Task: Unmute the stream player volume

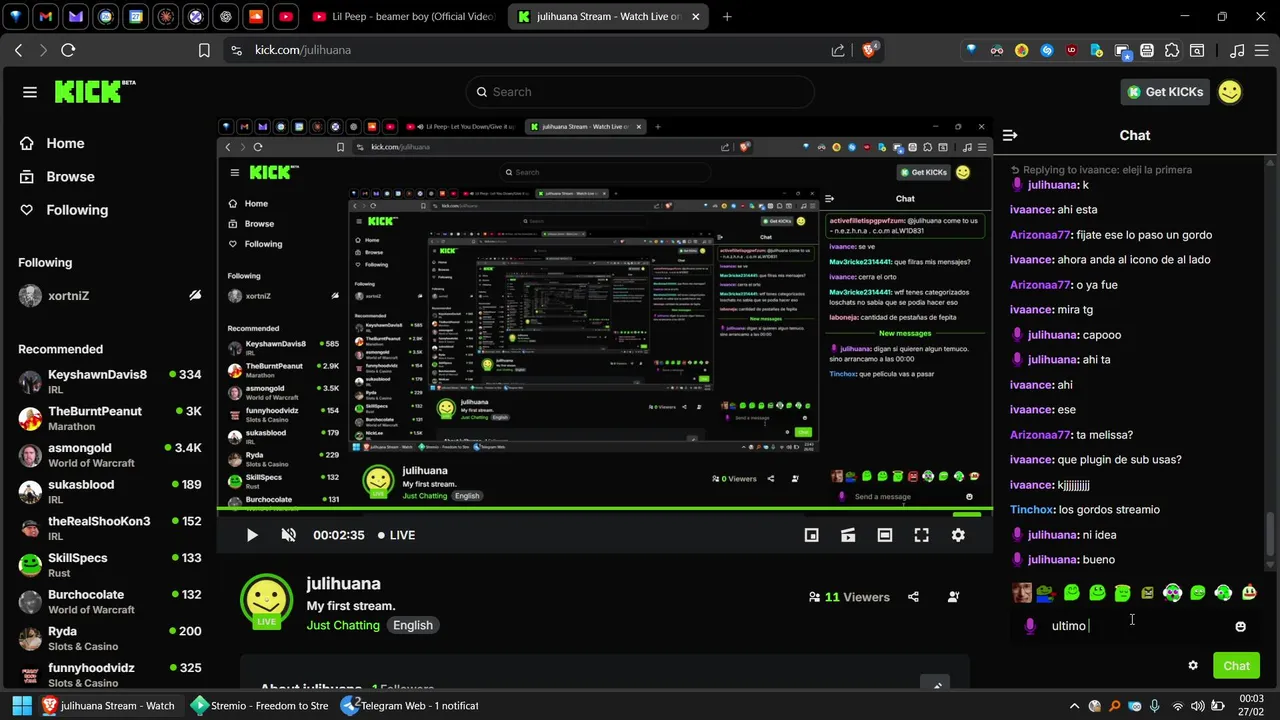Action: pyautogui.click(x=289, y=535)
